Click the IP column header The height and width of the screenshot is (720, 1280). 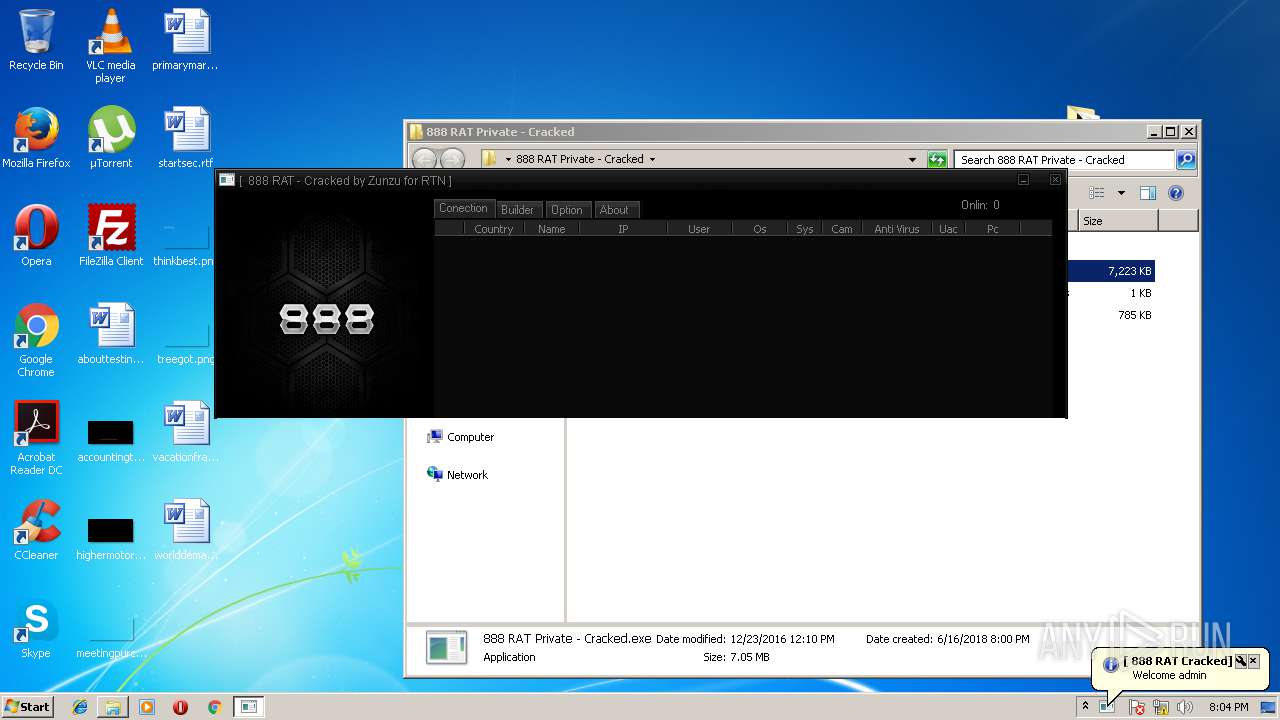pos(623,229)
